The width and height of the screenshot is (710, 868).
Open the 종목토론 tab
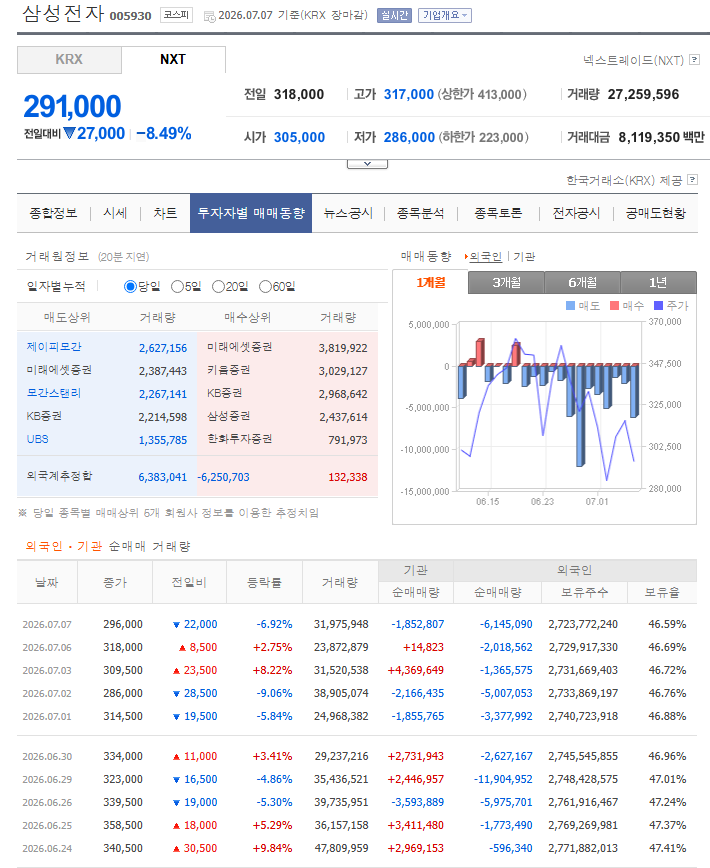pyautogui.click(x=498, y=214)
